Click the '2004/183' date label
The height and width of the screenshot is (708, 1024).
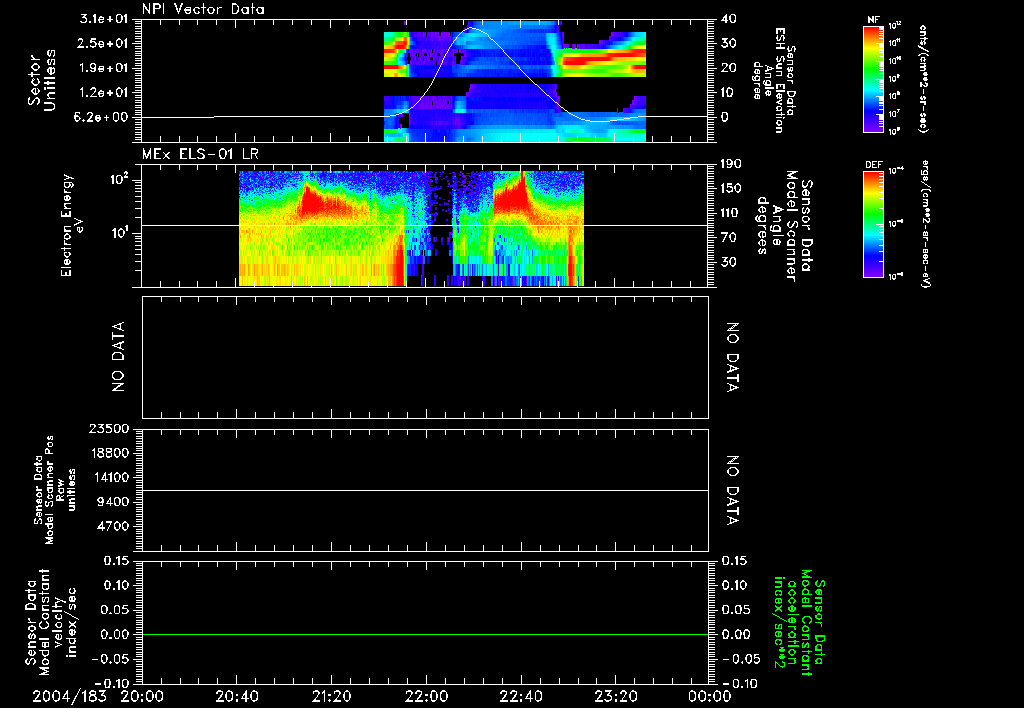pyautogui.click(x=69, y=696)
